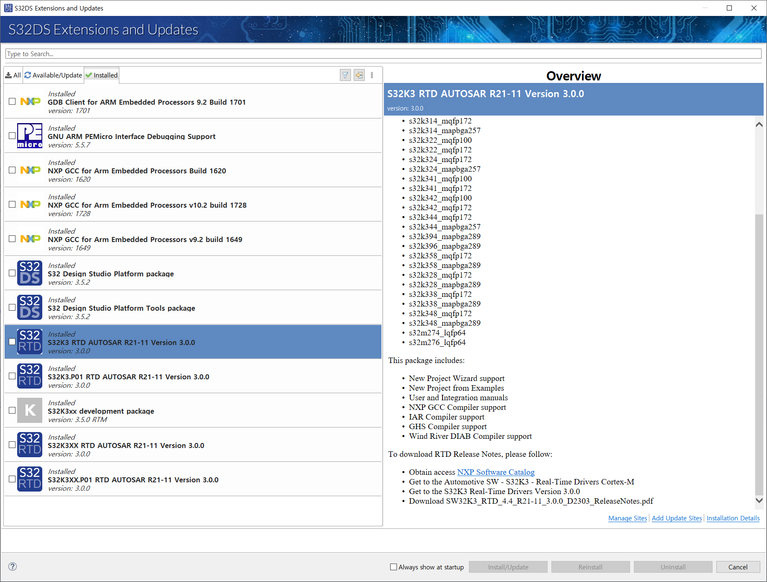Check the GDB Client for ARM checkbox

tap(12, 101)
